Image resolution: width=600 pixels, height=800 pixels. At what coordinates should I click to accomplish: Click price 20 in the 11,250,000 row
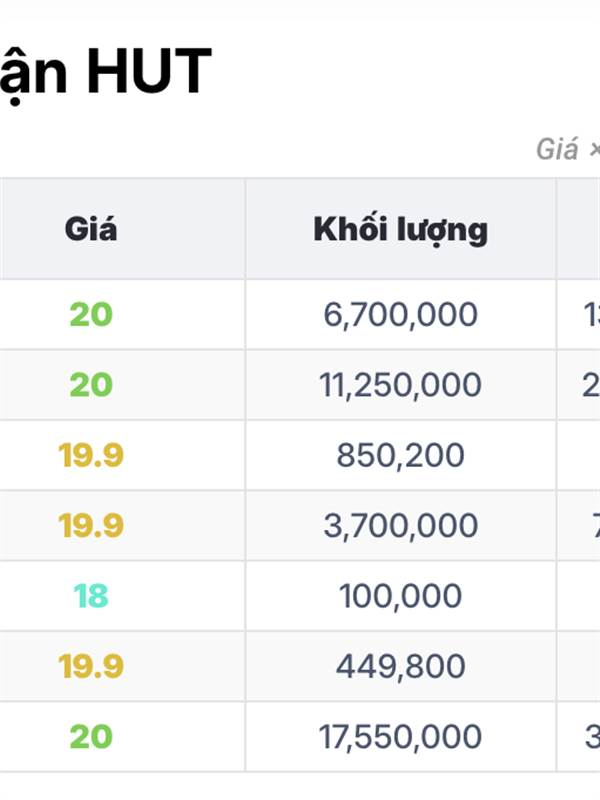pos(91,385)
